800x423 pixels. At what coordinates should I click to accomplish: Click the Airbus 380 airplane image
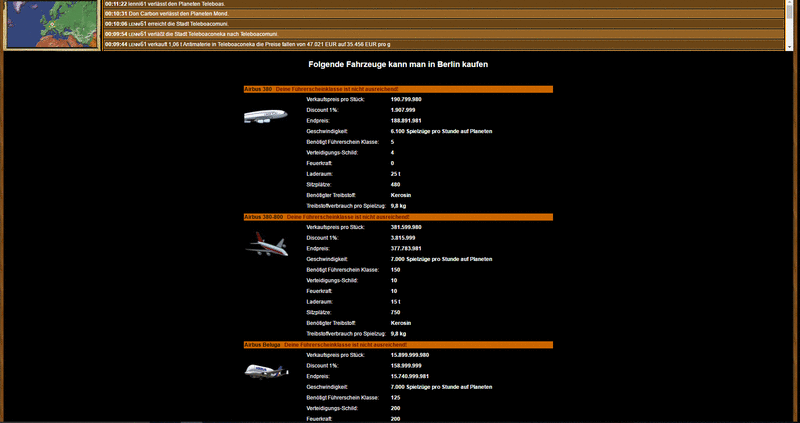pyautogui.click(x=266, y=116)
